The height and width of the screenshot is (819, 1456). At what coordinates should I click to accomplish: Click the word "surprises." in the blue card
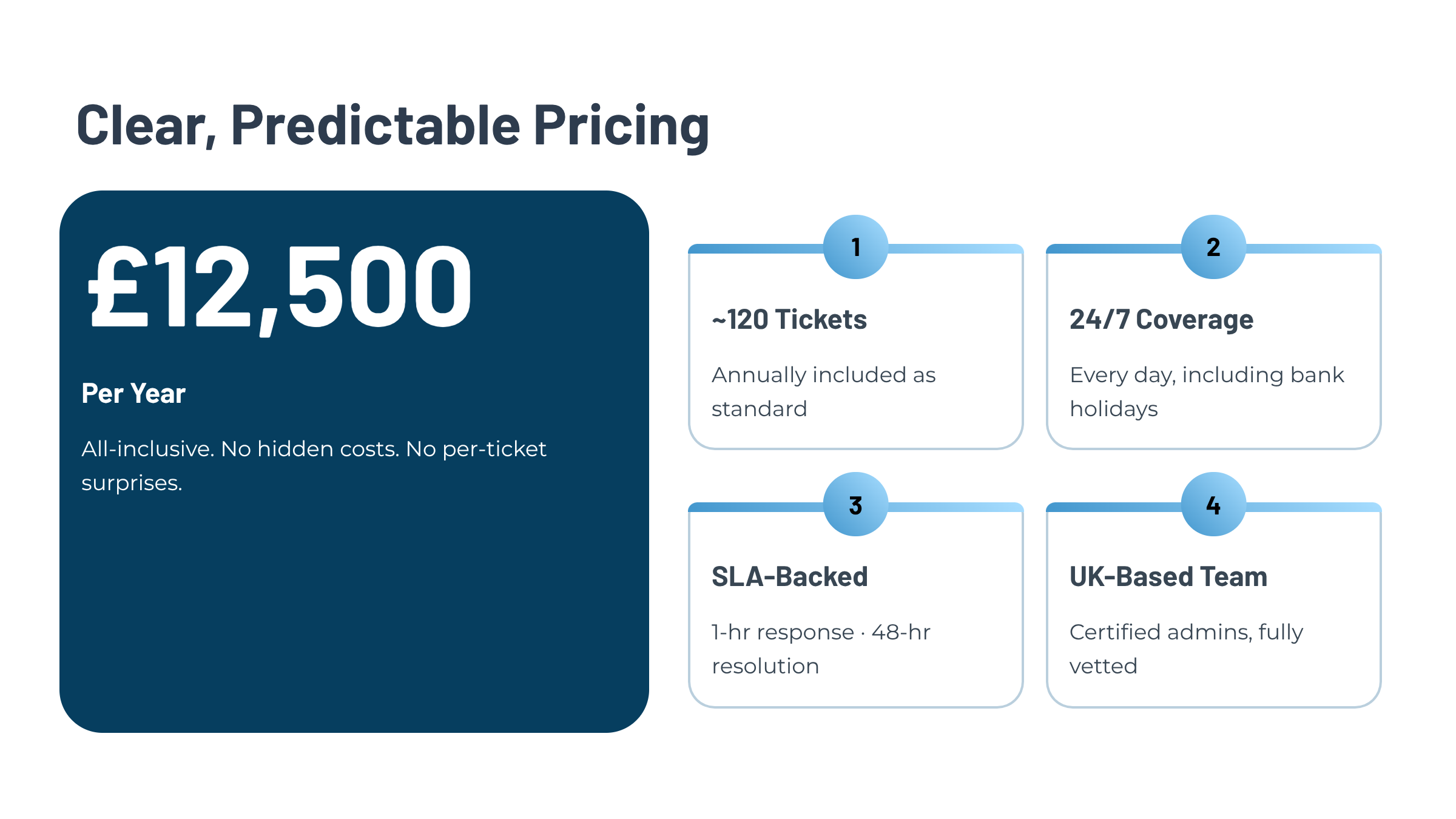point(132,484)
